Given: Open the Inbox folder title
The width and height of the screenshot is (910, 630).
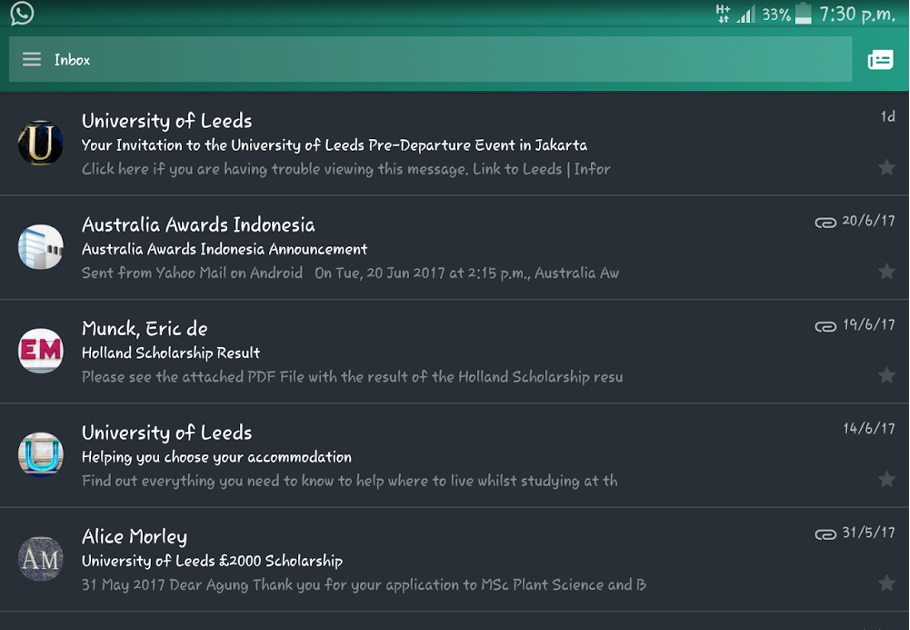Looking at the screenshot, I should coord(72,60).
